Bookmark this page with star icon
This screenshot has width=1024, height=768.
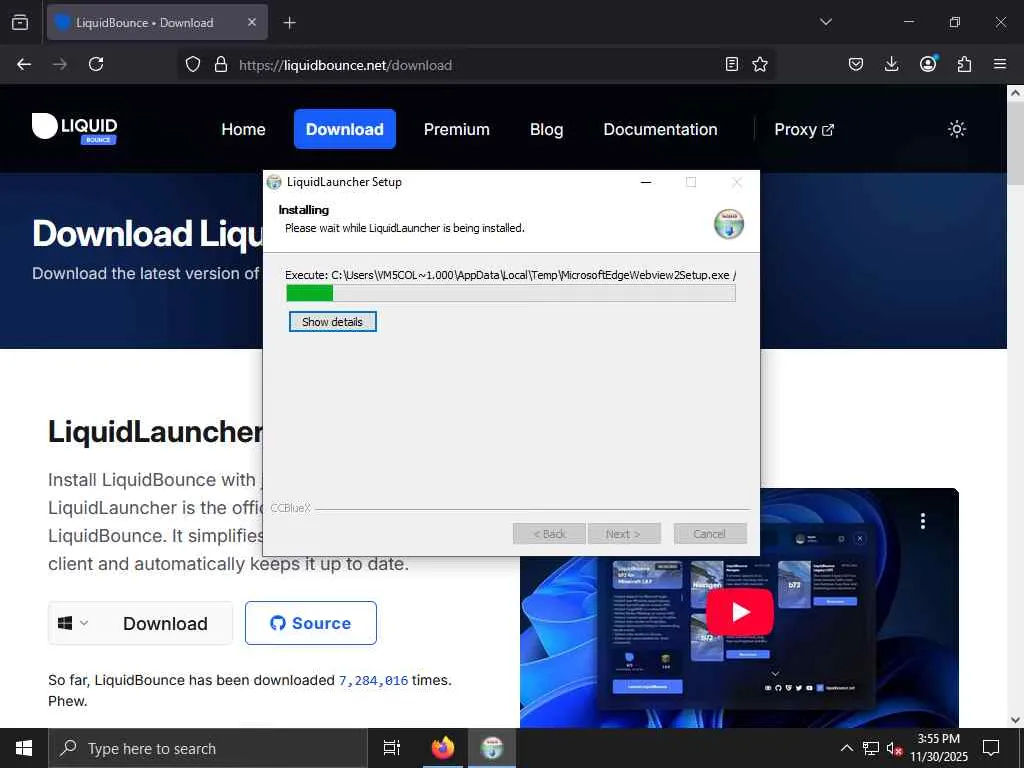pos(760,64)
